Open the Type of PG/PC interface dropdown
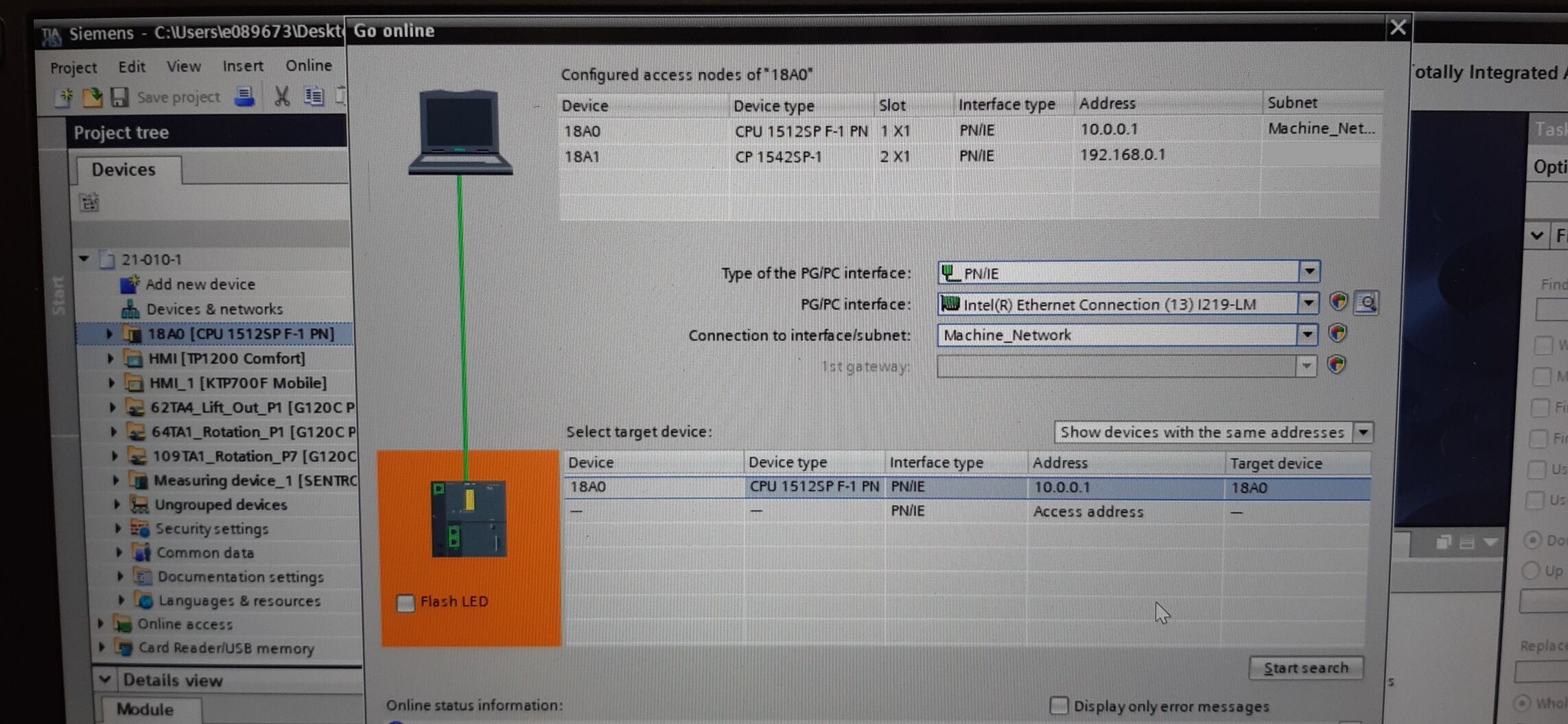This screenshot has width=1568, height=724. click(x=1309, y=272)
